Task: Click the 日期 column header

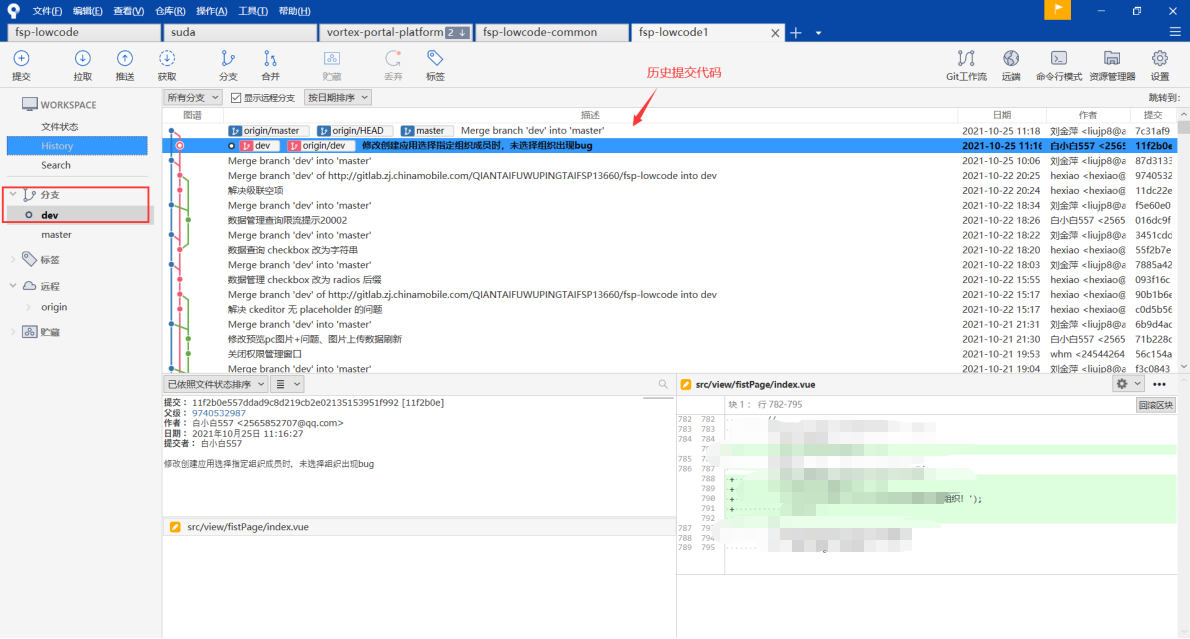Action: (1002, 115)
